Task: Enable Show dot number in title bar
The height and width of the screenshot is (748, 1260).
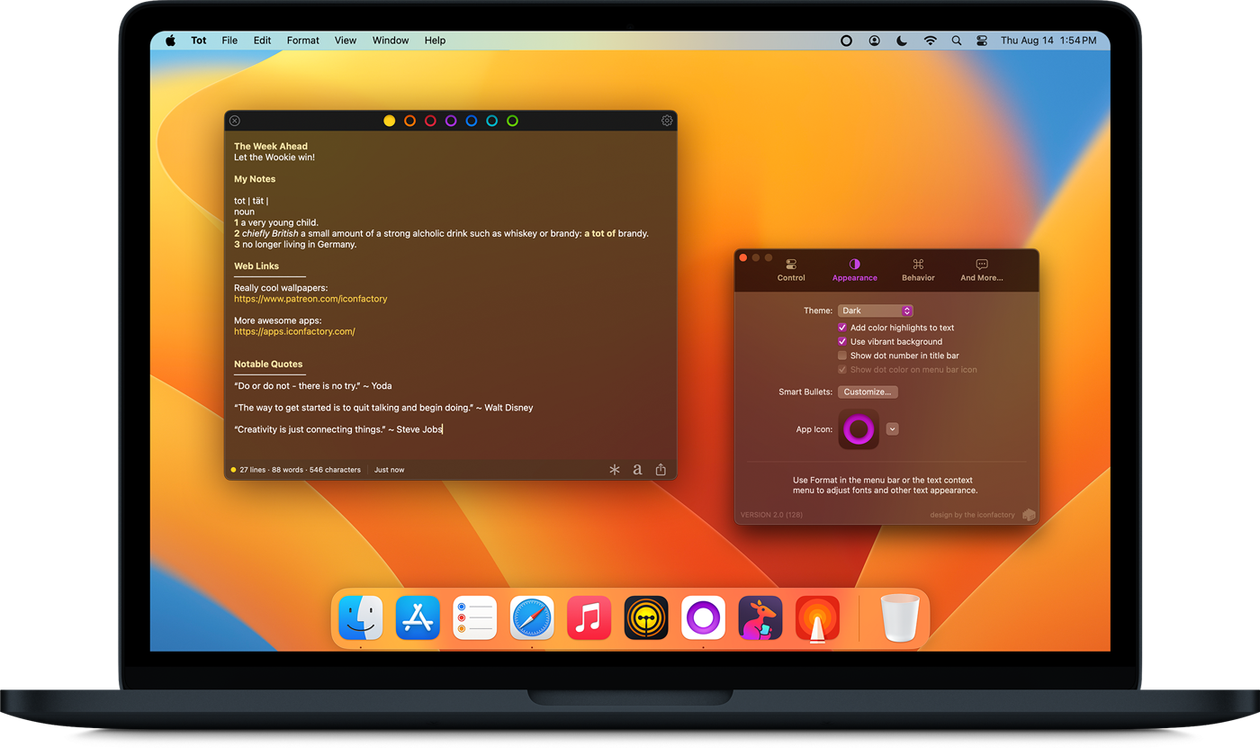Action: click(x=842, y=356)
